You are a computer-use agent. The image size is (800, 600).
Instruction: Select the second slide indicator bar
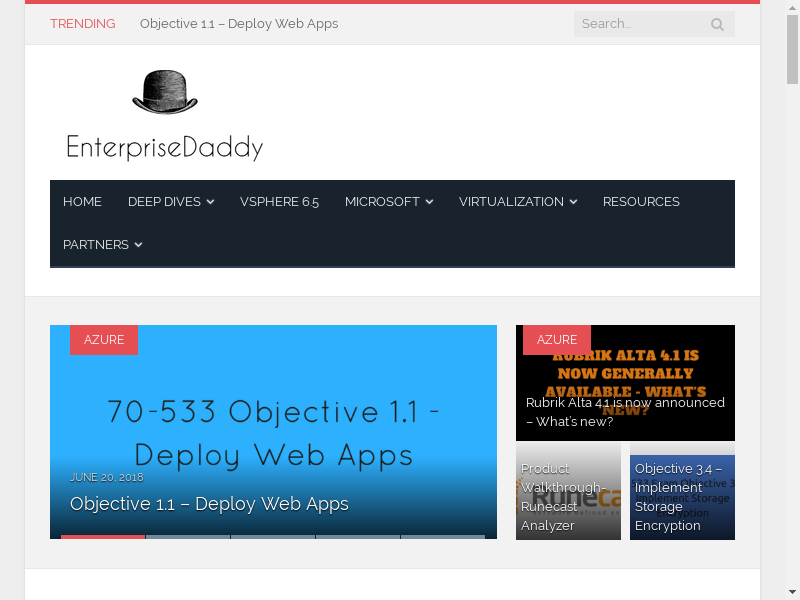click(188, 537)
